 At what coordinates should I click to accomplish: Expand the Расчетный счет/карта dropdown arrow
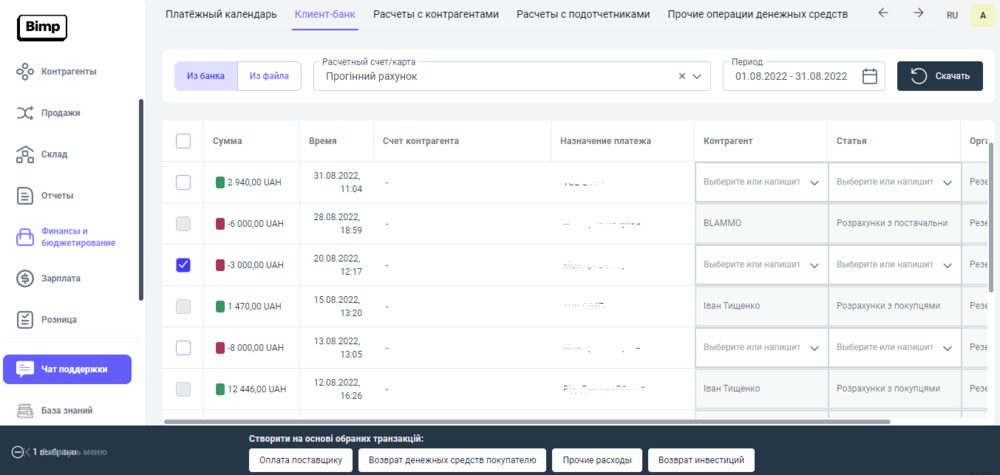[698, 76]
